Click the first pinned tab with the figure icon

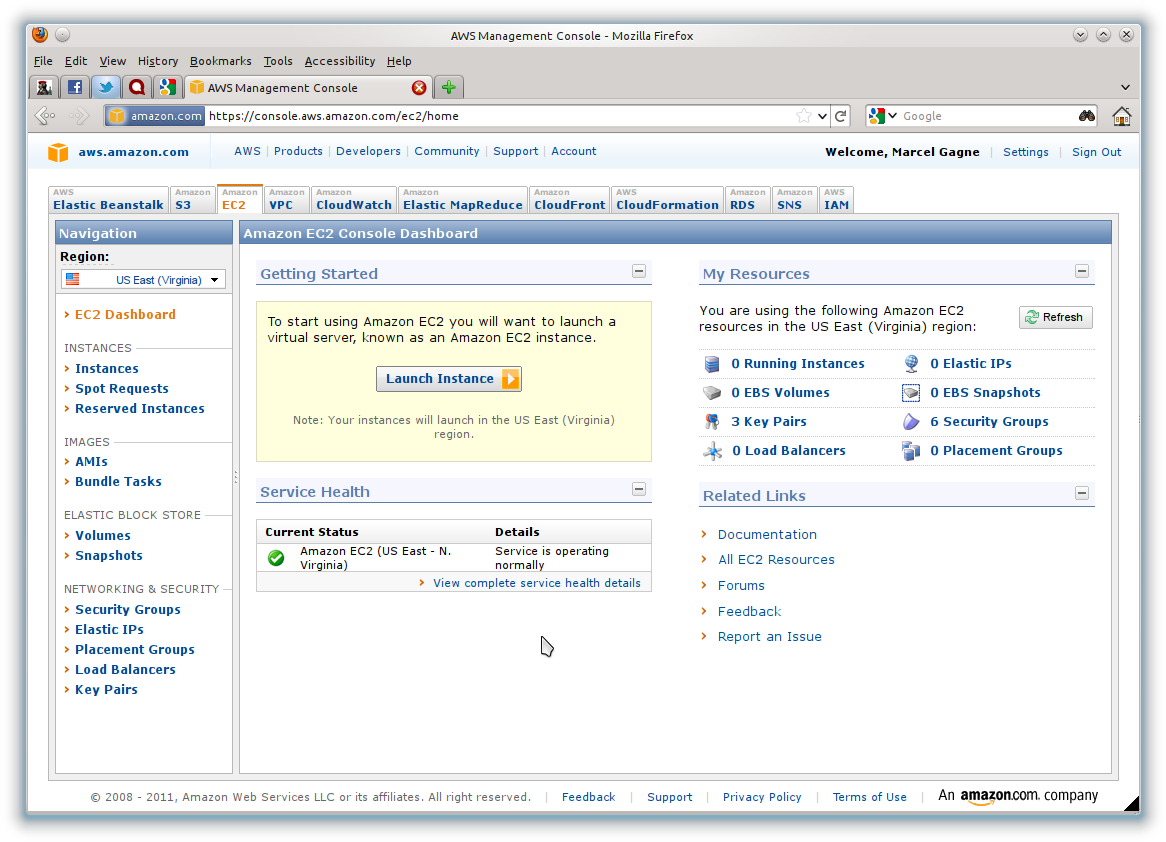[45, 87]
